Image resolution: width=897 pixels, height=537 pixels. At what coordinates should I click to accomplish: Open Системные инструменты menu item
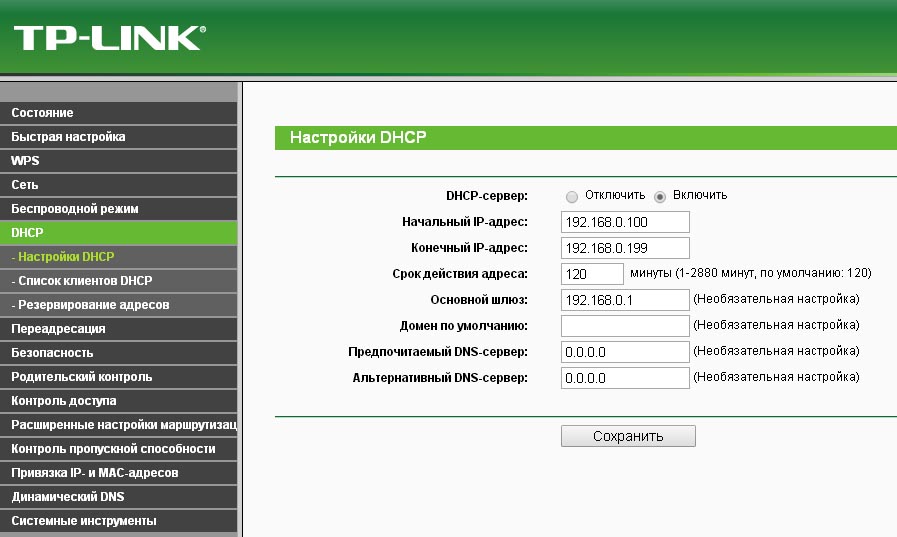(x=83, y=521)
